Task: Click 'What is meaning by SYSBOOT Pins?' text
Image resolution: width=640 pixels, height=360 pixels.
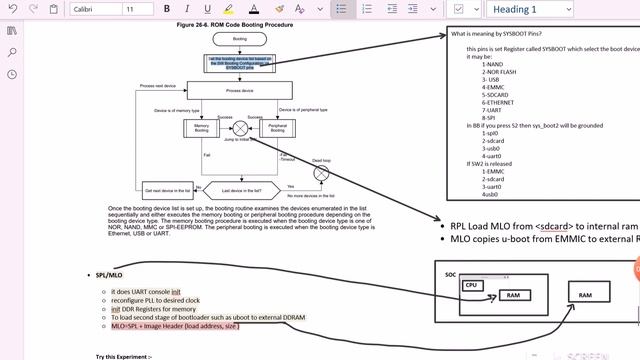Action: [x=496, y=34]
